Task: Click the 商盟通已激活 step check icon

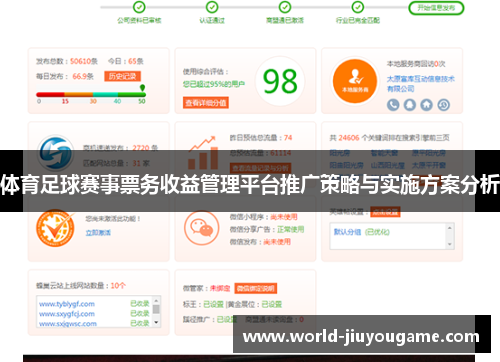Action: click(x=285, y=7)
